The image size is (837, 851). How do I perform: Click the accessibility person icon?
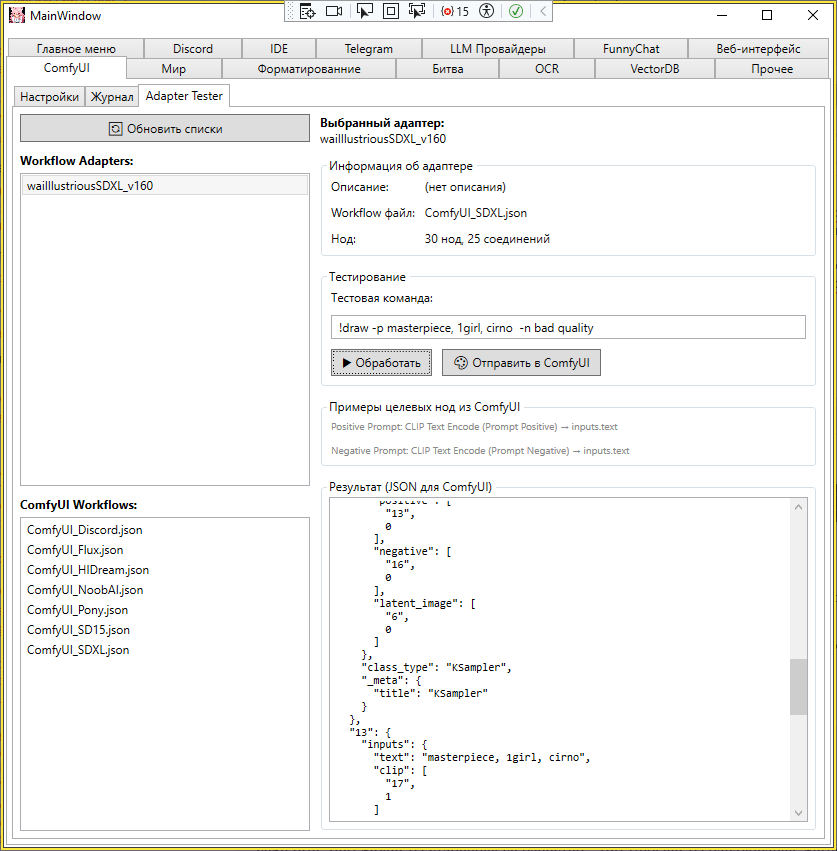click(x=486, y=11)
